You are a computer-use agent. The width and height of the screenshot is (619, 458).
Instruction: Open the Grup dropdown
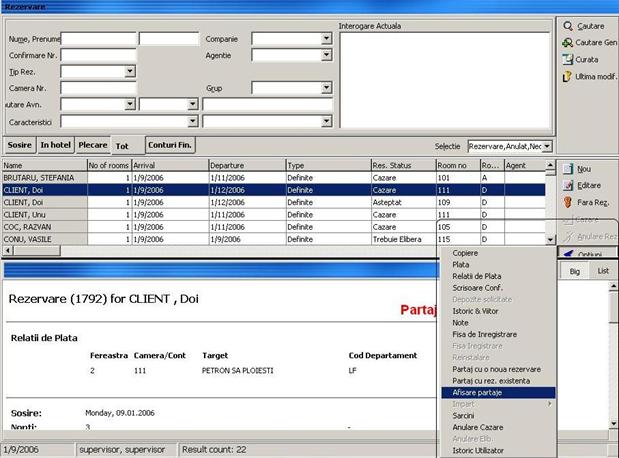[326, 88]
